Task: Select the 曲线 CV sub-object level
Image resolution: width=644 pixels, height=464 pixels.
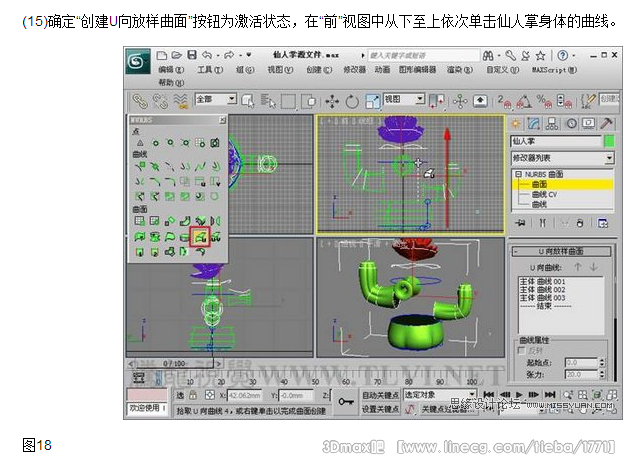Action: point(544,194)
